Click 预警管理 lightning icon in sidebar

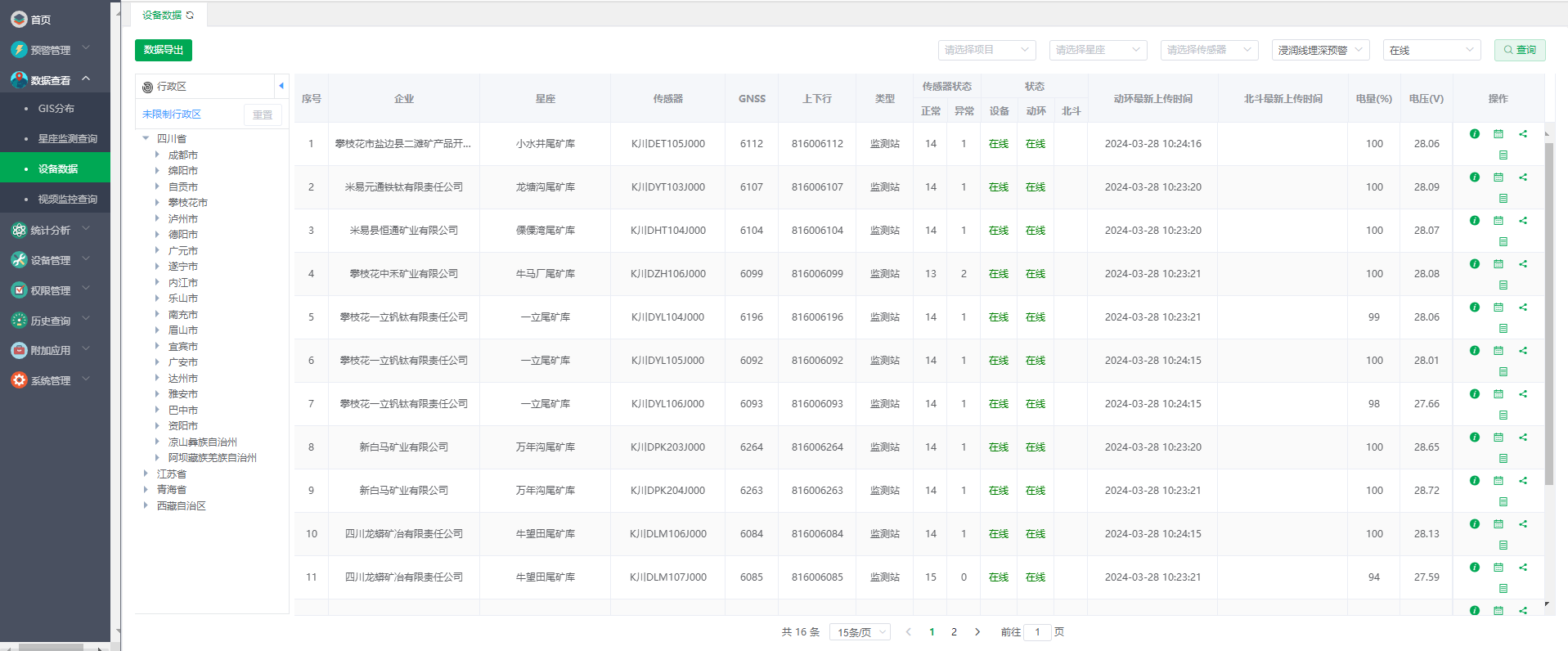coord(19,50)
